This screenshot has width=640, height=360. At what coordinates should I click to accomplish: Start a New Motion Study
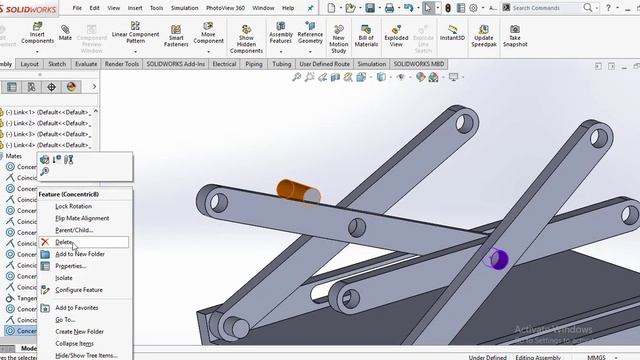[338, 39]
